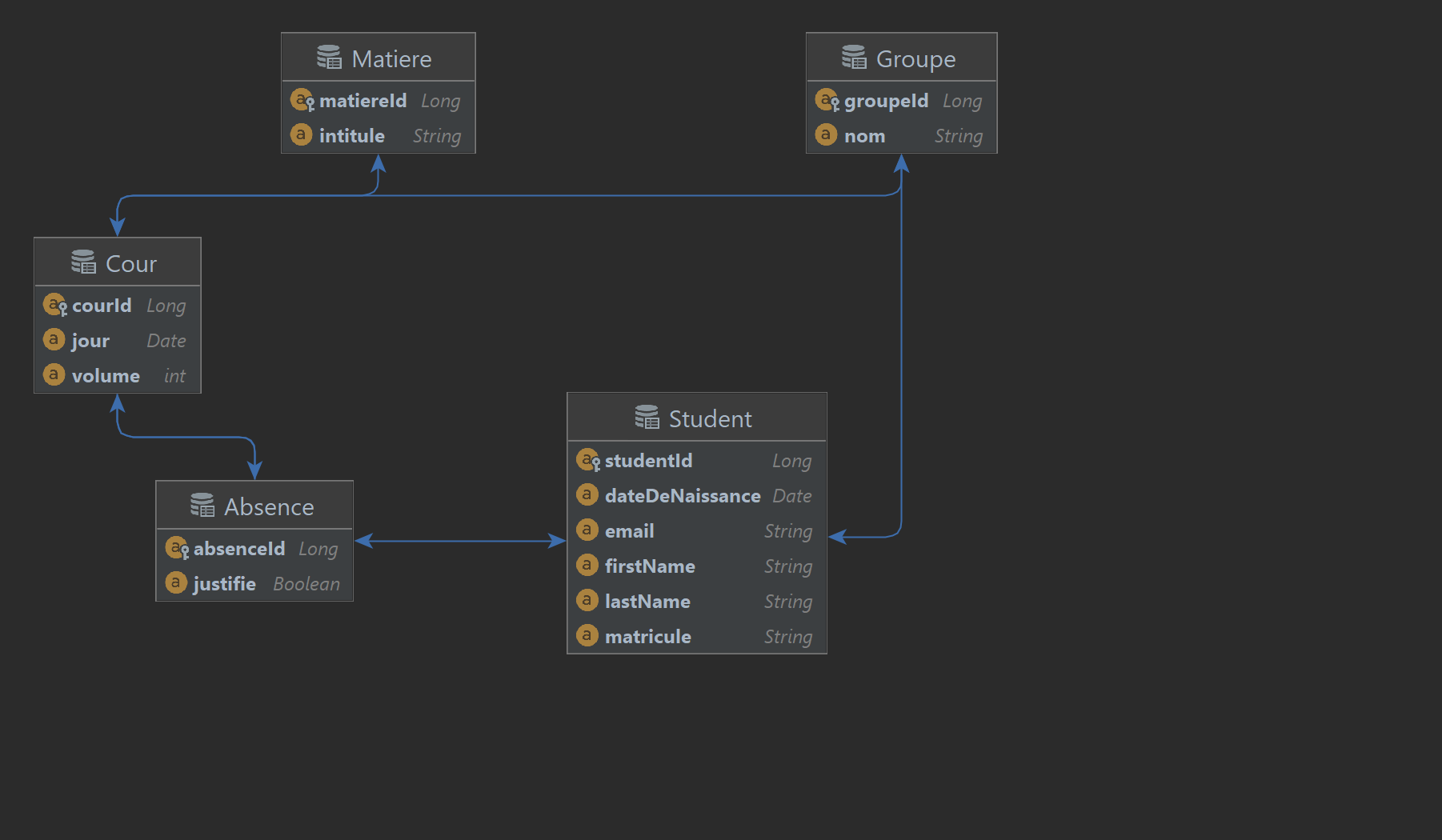Screen dimensions: 1442x840
Task: Select the key icon beside matiereId
Action: point(302,99)
